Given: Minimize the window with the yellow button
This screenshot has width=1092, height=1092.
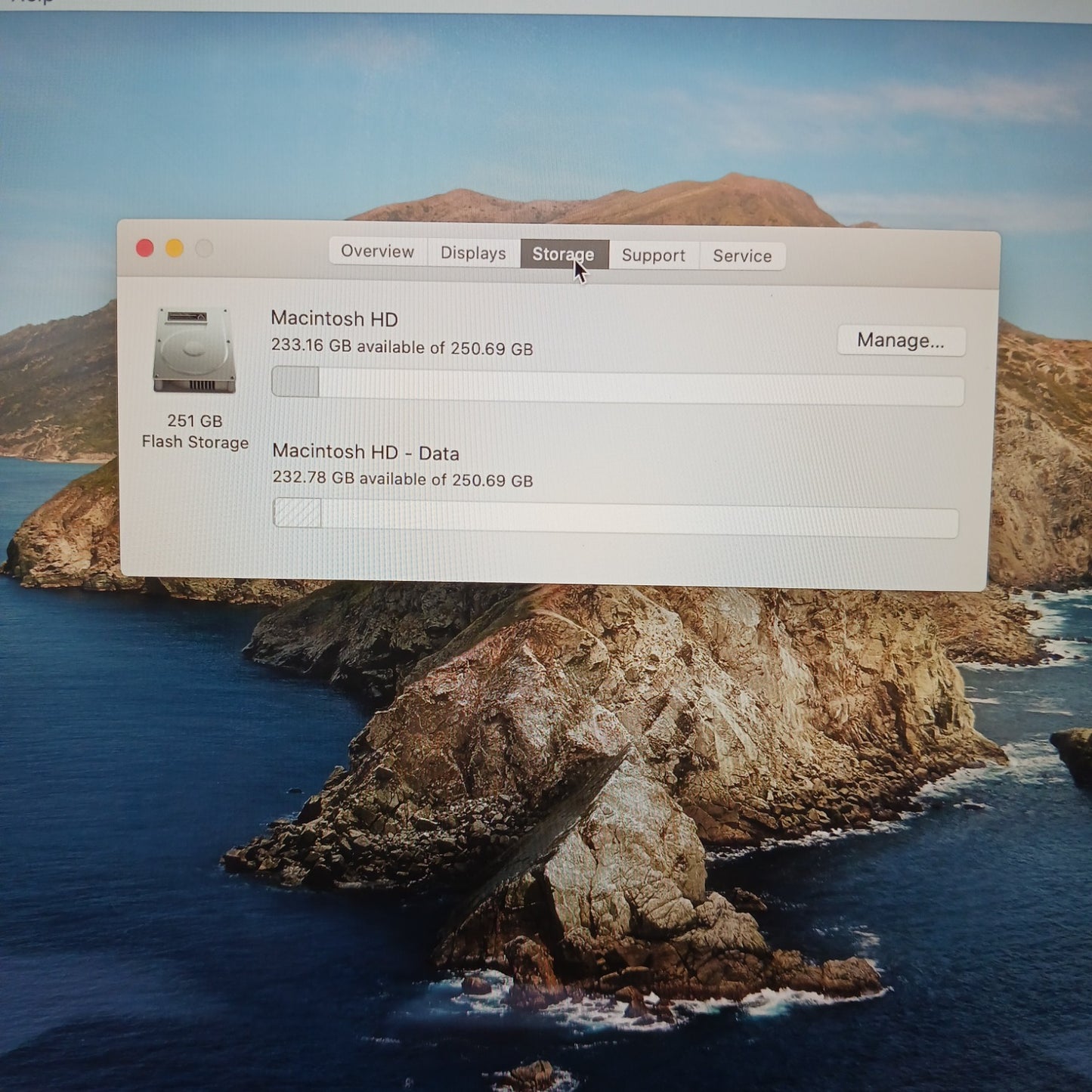Looking at the screenshot, I should click(175, 248).
